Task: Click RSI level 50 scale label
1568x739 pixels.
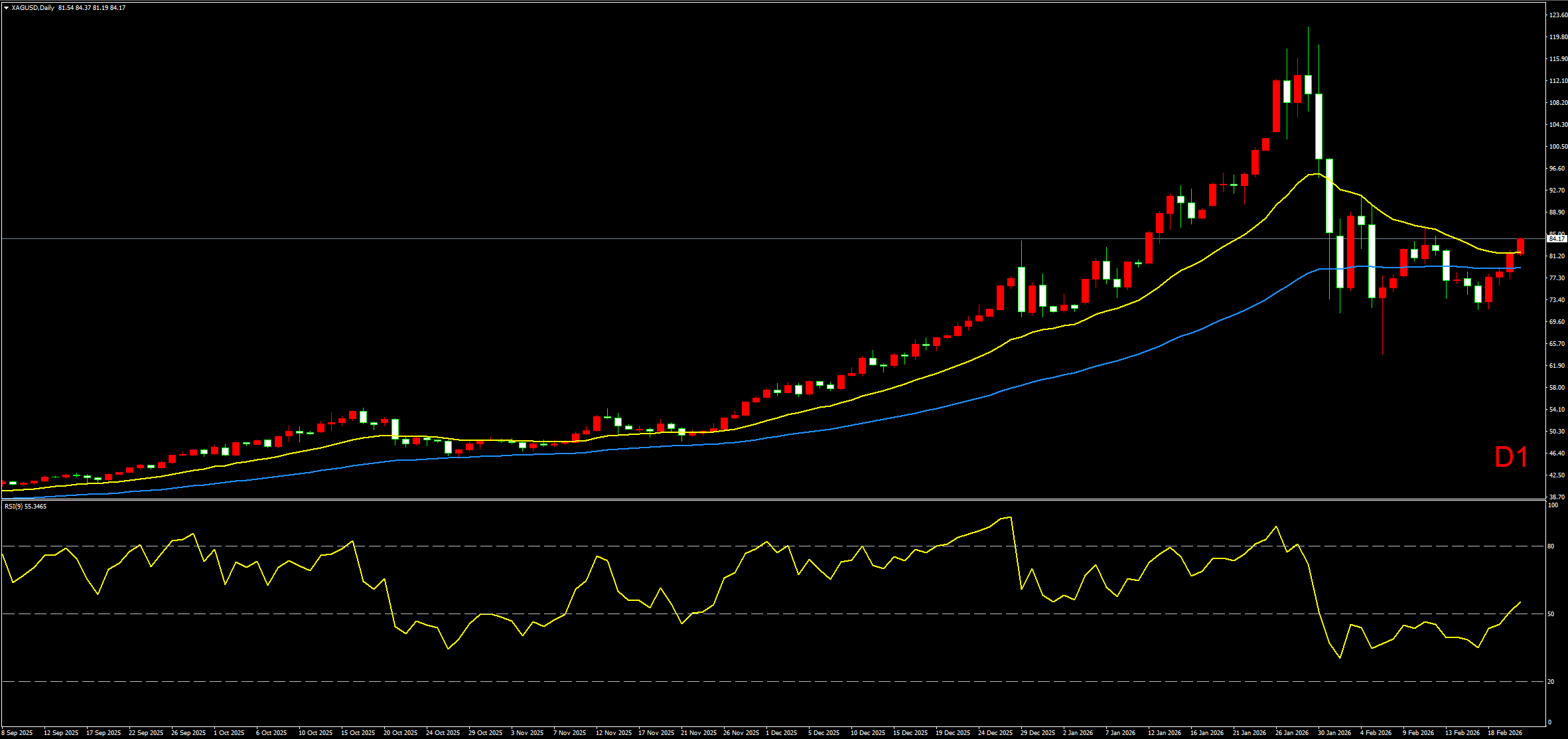Action: click(x=1551, y=614)
